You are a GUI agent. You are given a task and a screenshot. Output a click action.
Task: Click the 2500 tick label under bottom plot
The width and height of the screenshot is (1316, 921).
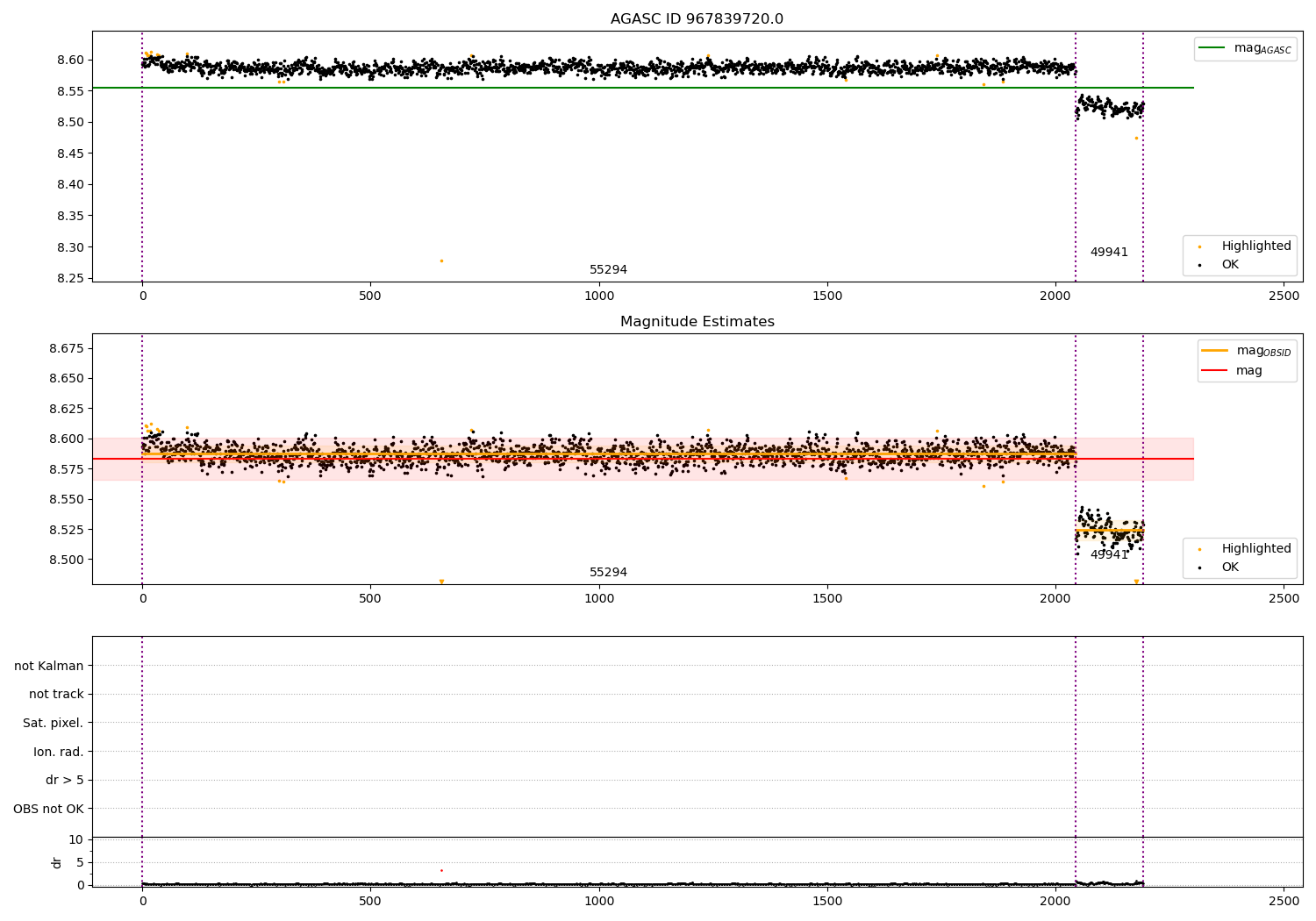(1284, 901)
